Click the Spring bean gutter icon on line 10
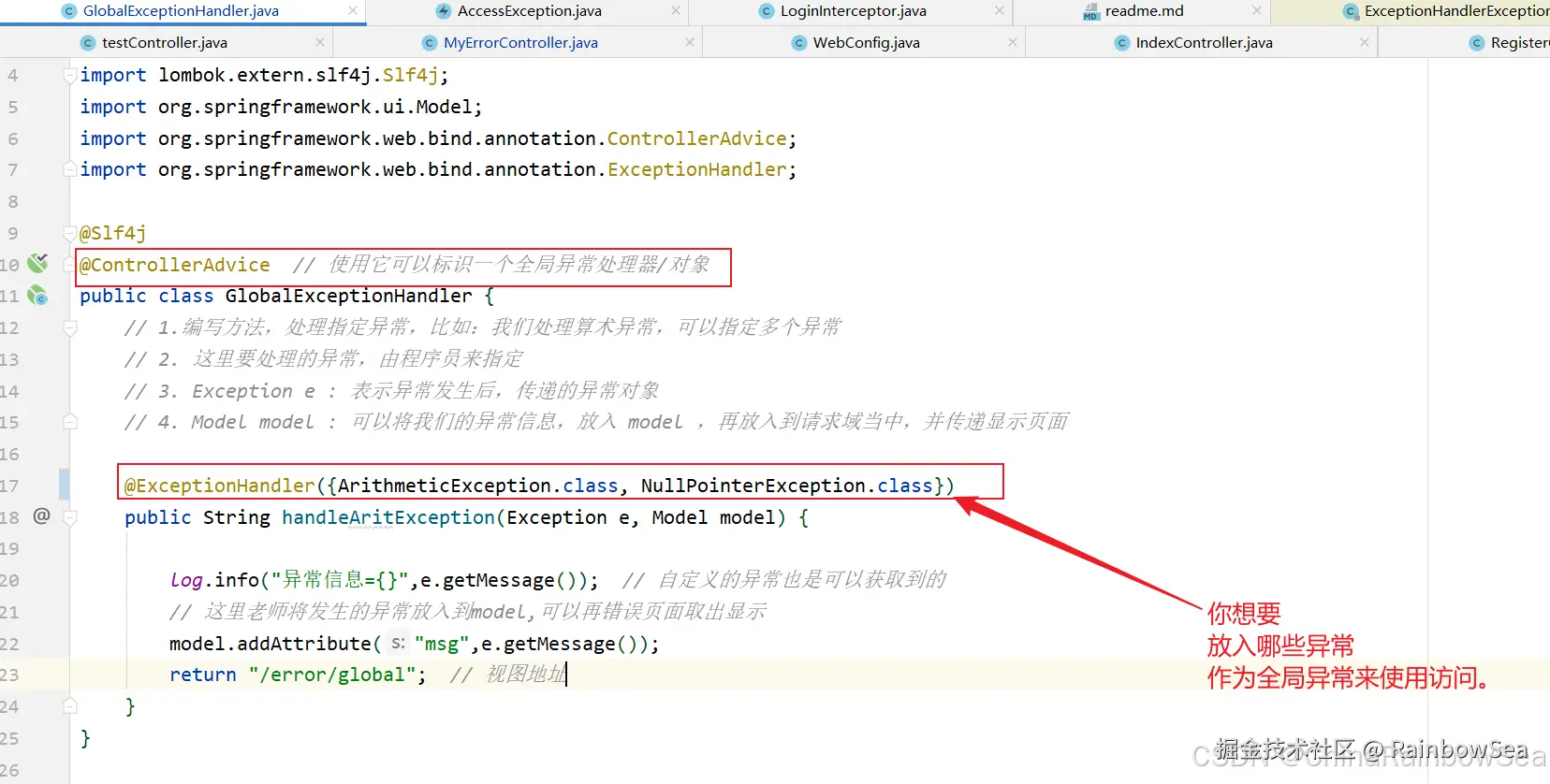This screenshot has width=1550, height=784. pyautogui.click(x=37, y=264)
